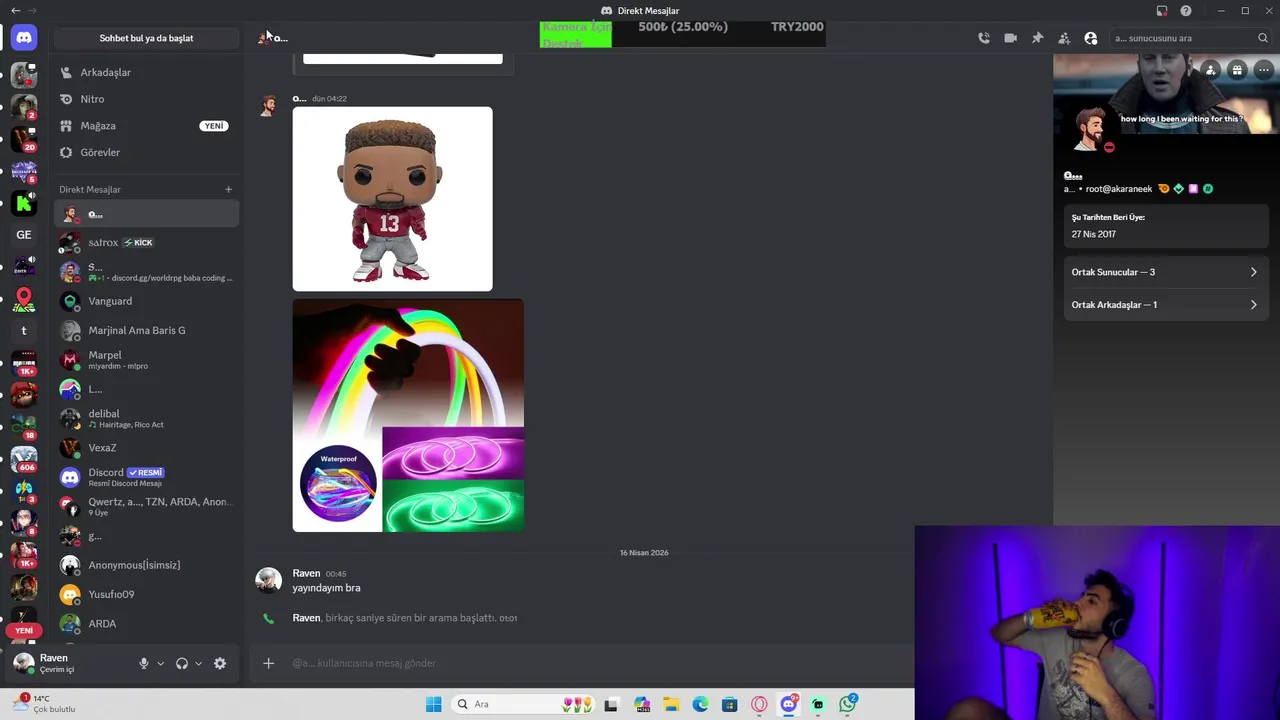This screenshot has width=1280, height=720.
Task: Open the group DM 'Qwertz, a..., TZN, ARDA'
Action: tap(146, 506)
